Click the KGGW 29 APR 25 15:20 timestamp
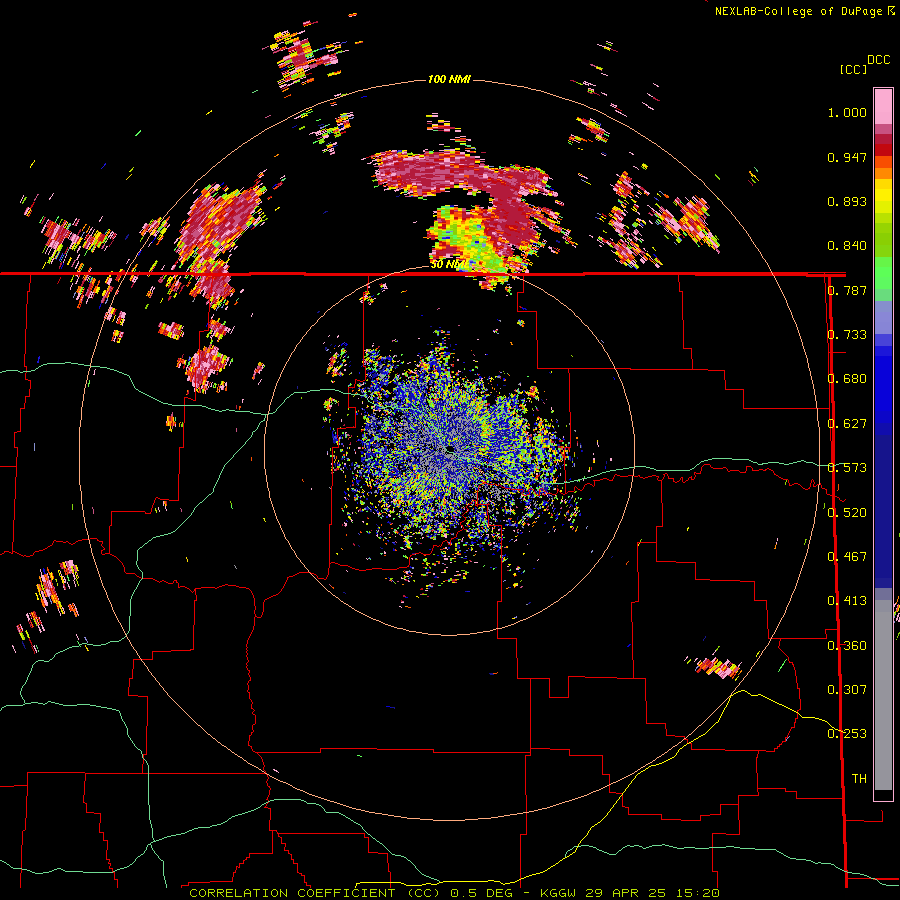Viewport: 900px width, 900px height. (630, 893)
